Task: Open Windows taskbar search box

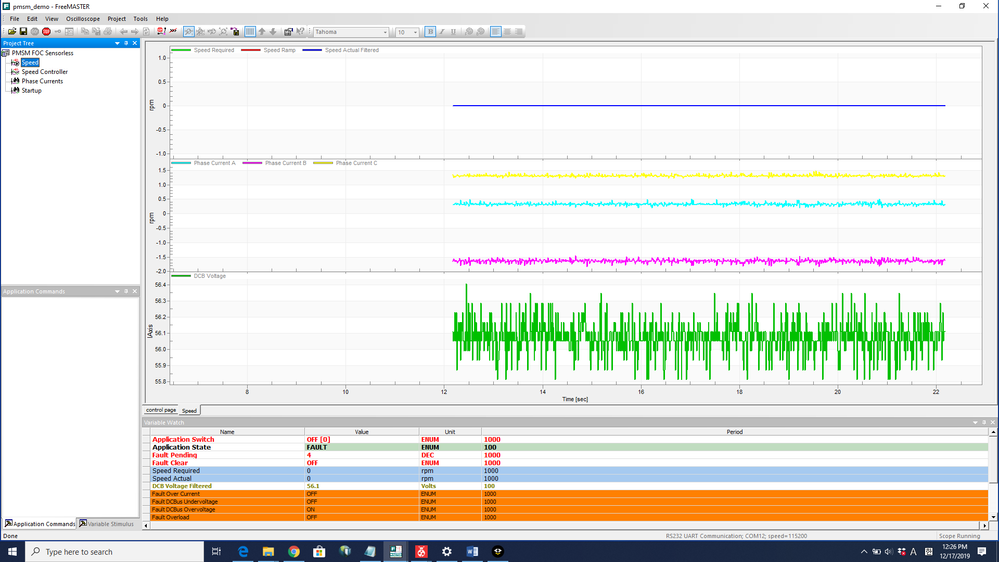Action: point(114,551)
